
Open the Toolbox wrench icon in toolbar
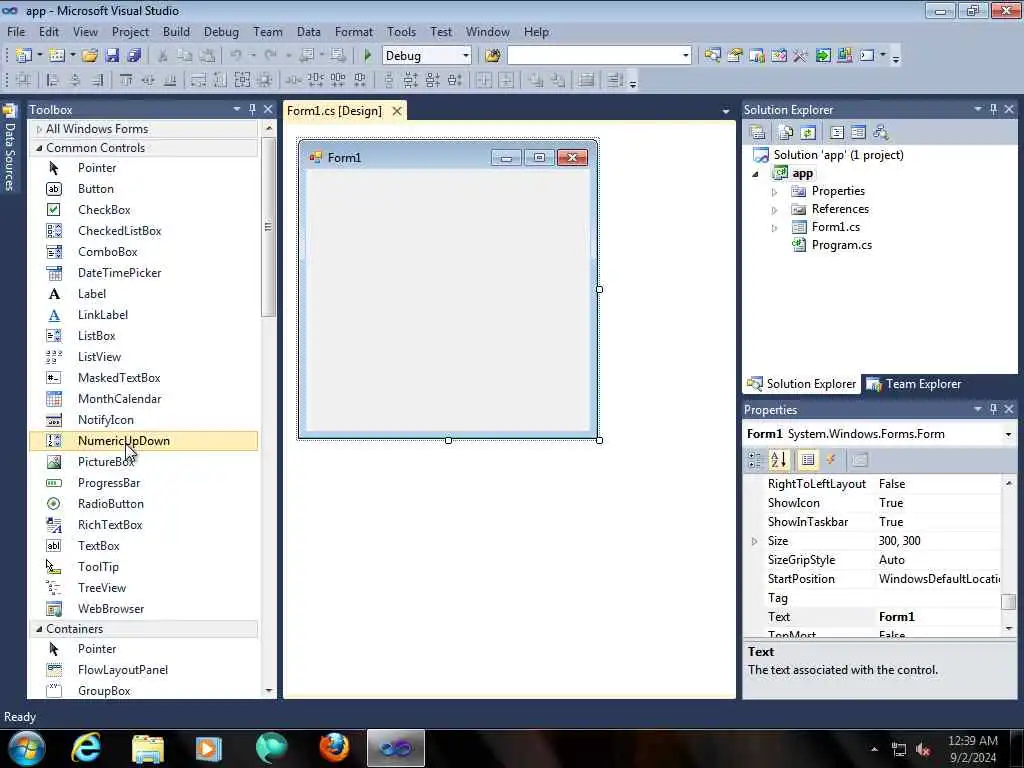pos(801,56)
